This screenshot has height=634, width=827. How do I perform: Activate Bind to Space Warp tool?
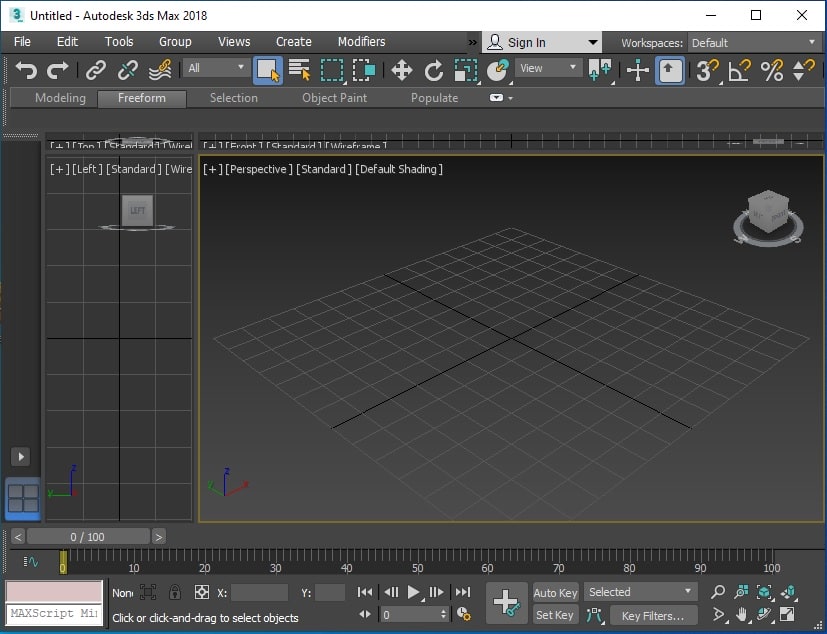[160, 70]
